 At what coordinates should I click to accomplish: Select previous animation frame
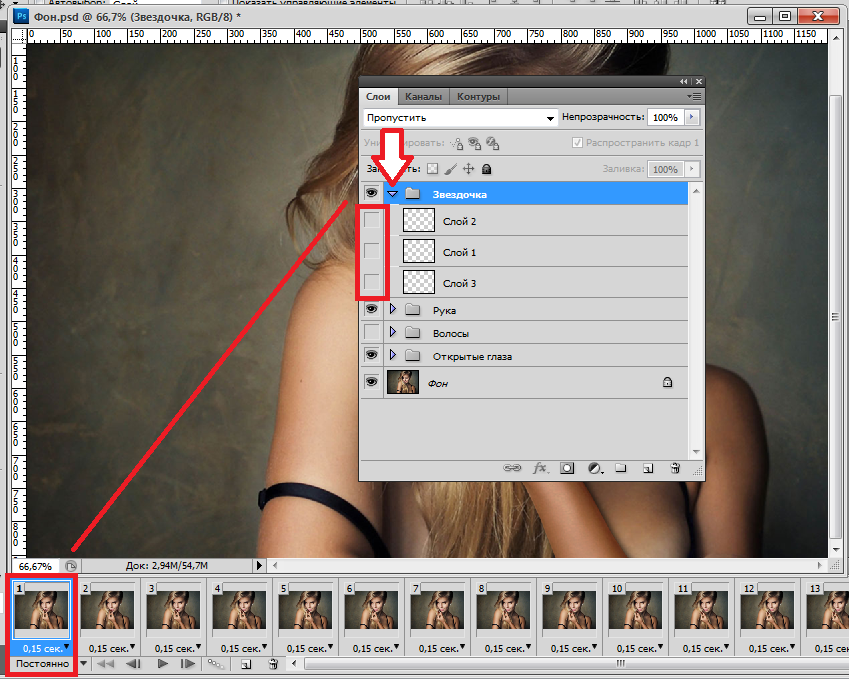(133, 663)
